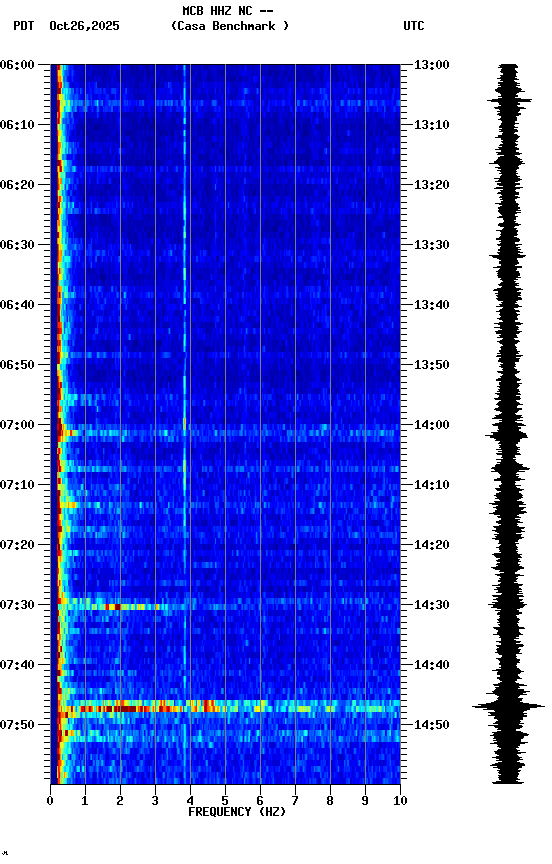
Task: Click the 10 Hz frequency tick label
Action: click(x=400, y=801)
